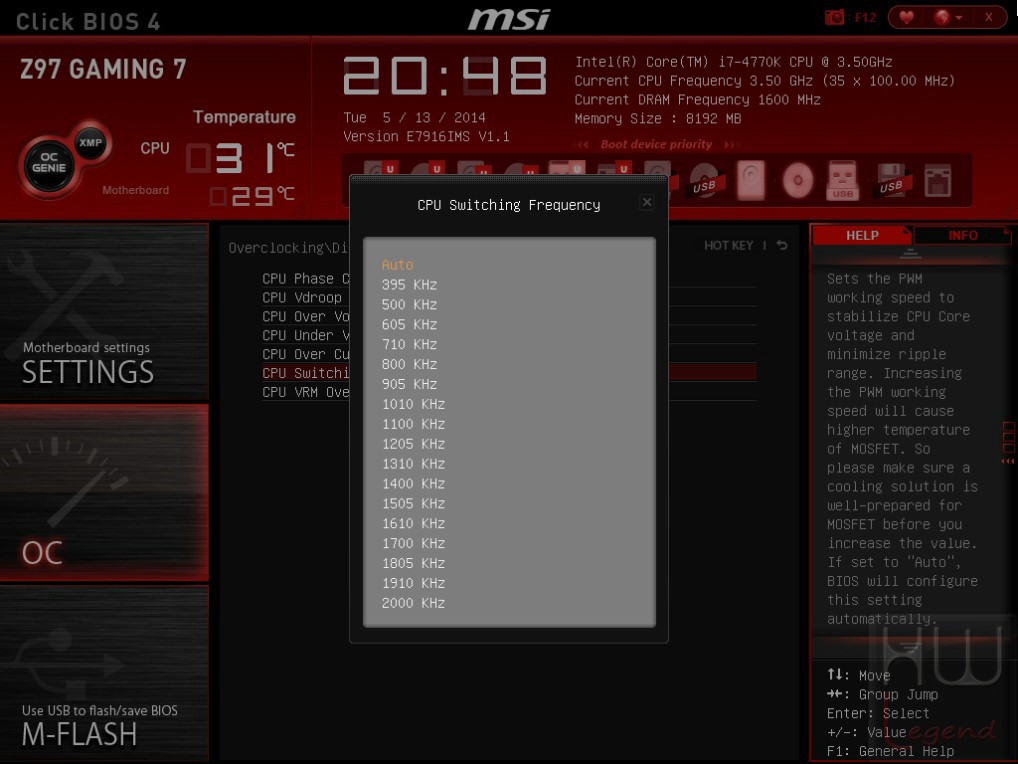This screenshot has height=764, width=1018.
Task: Pick 1700 KHz switching frequency
Action: tap(414, 543)
